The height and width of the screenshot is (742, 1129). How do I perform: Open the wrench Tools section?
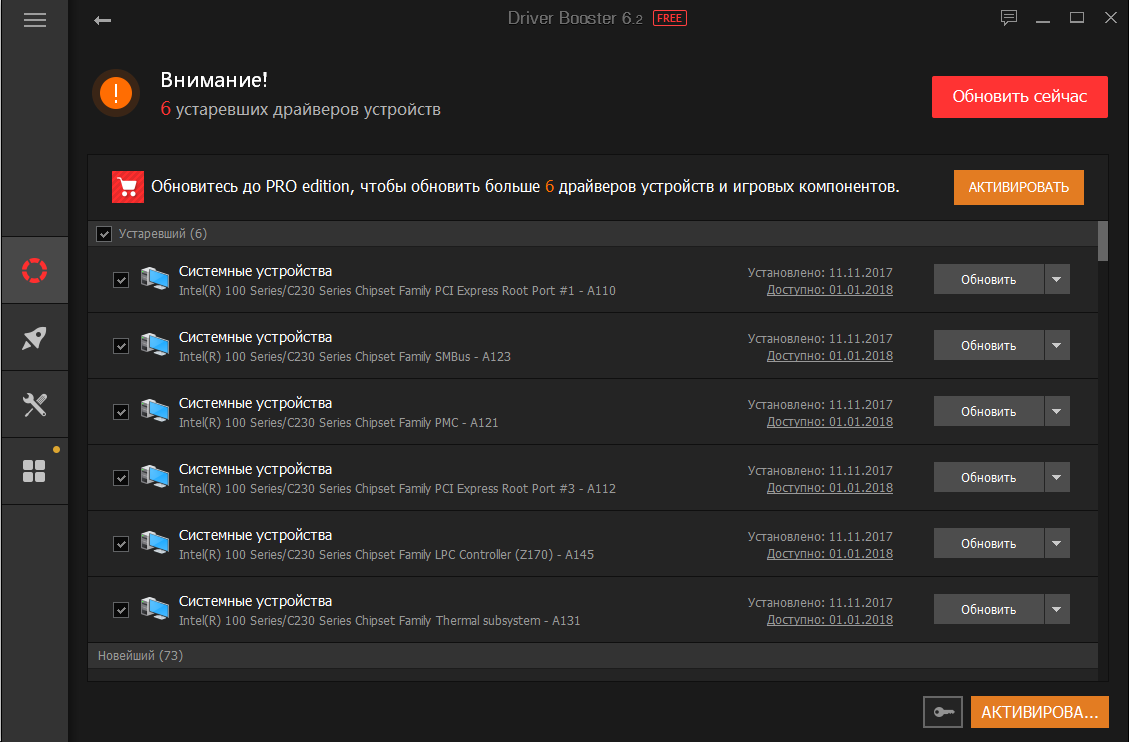[35, 404]
